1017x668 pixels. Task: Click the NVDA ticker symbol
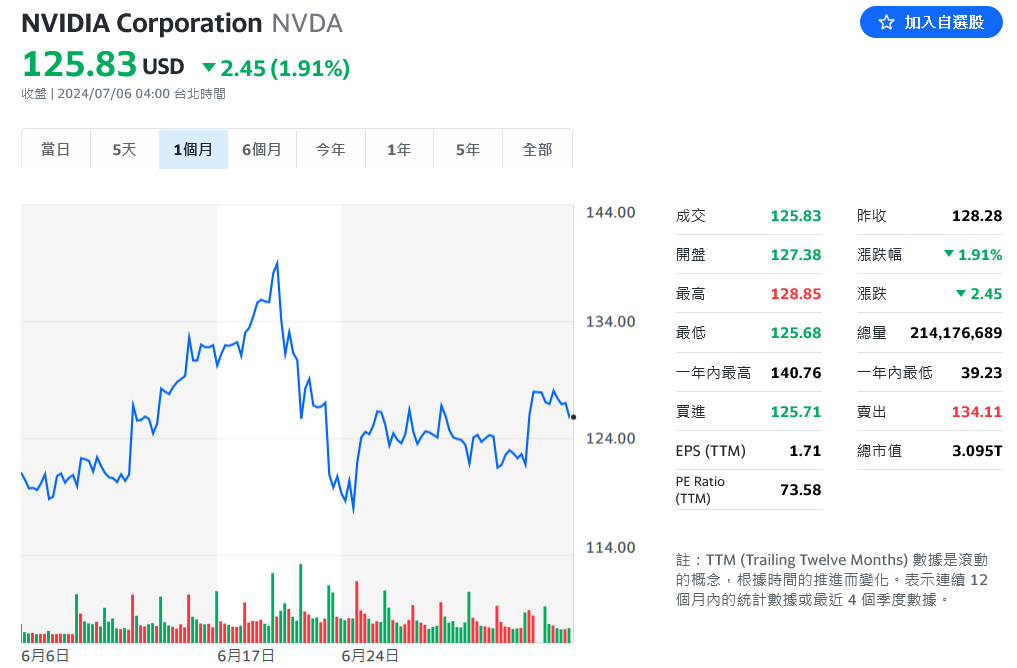307,23
